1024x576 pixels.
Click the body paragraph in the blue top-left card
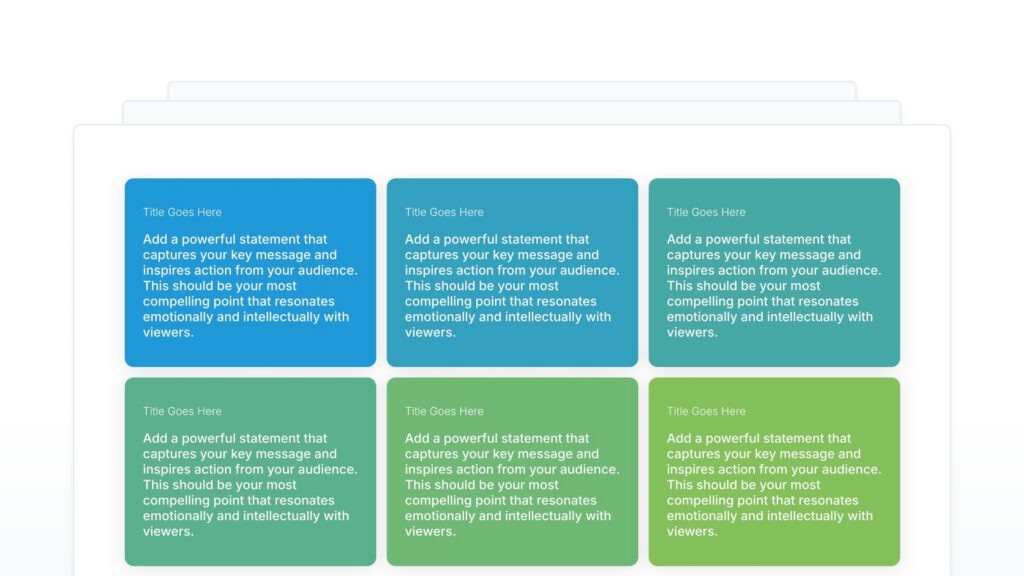[x=249, y=286]
